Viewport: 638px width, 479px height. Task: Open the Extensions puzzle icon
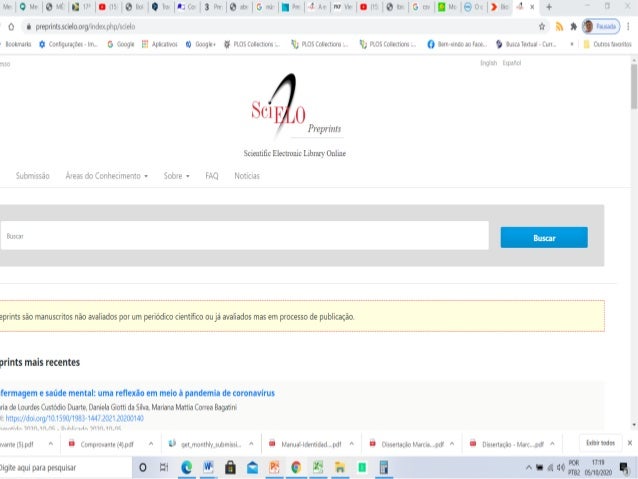[573, 26]
